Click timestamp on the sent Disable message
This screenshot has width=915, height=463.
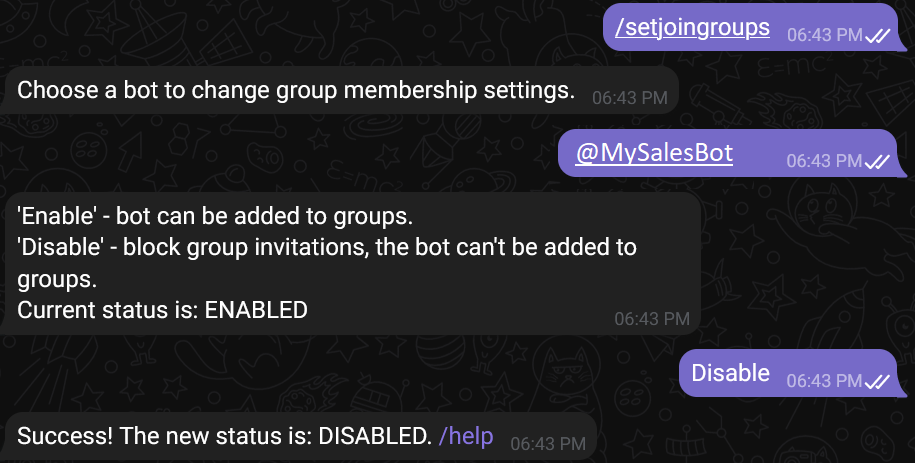[x=824, y=381]
